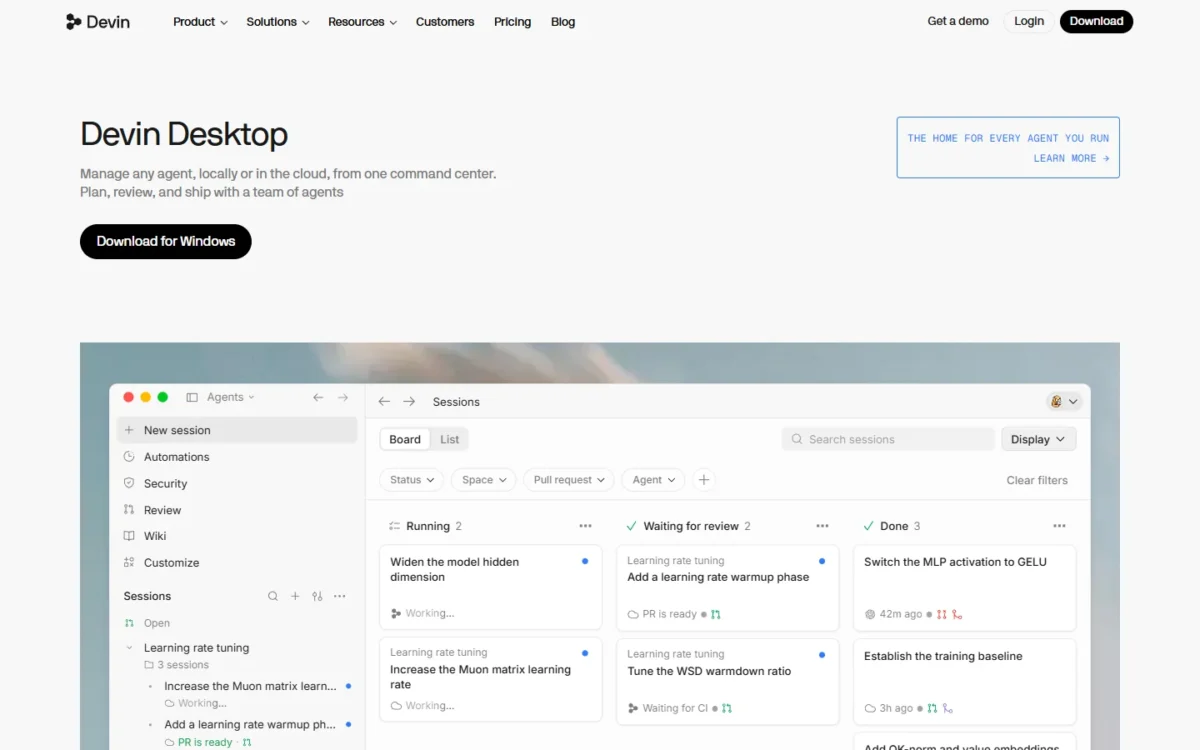Go back using arrow left of Sessions title
The height and width of the screenshot is (750, 1200).
[384, 401]
